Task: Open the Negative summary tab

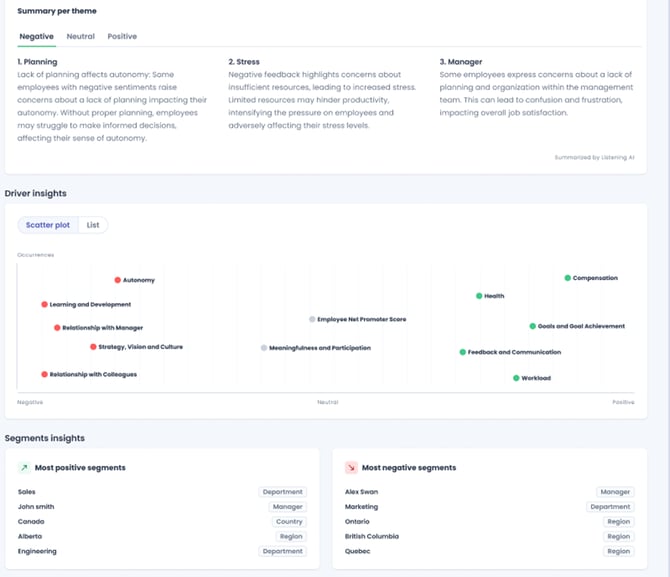Action: [37, 36]
